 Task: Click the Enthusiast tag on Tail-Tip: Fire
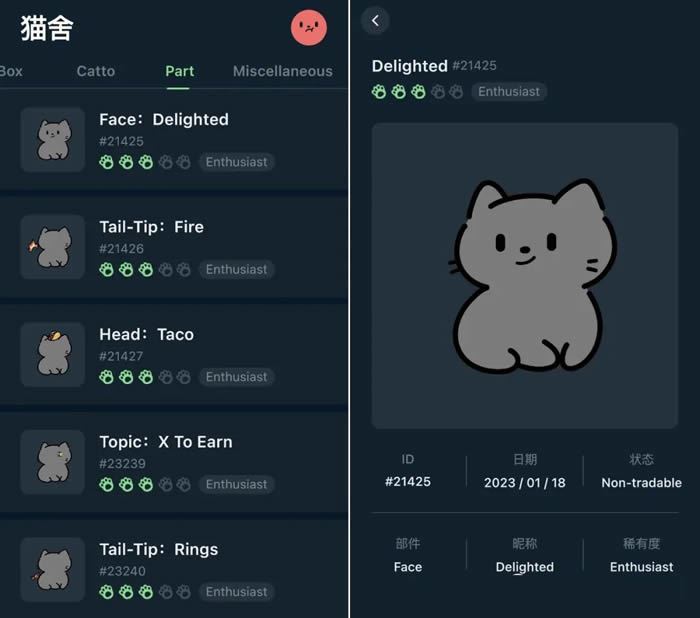click(x=236, y=270)
